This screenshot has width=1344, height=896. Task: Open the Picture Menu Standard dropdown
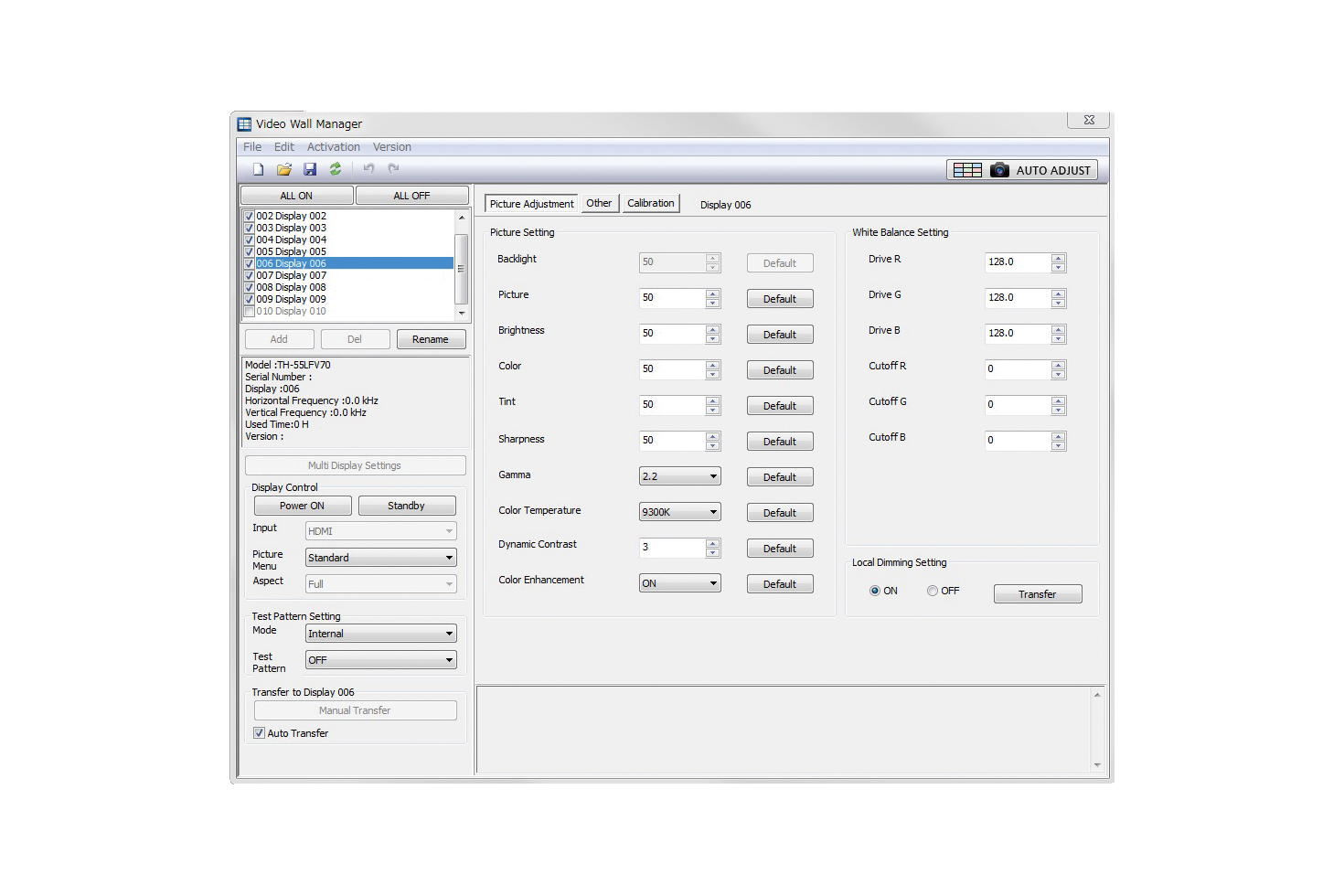(x=380, y=558)
